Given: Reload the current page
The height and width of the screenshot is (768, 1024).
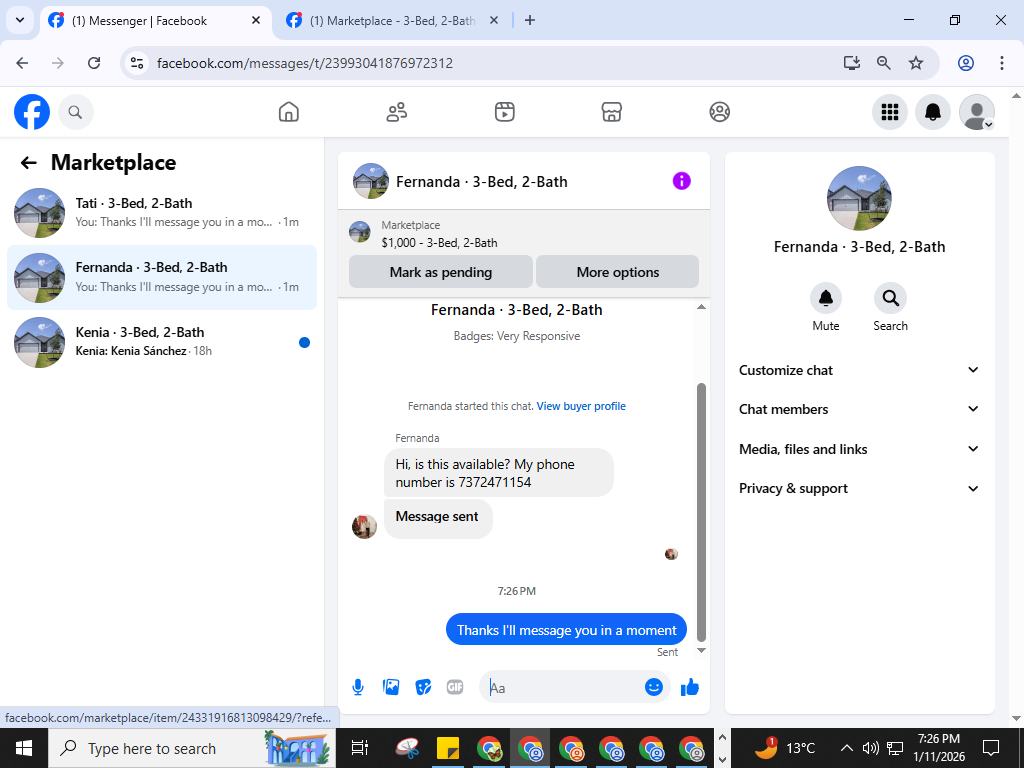Looking at the screenshot, I should point(94,63).
